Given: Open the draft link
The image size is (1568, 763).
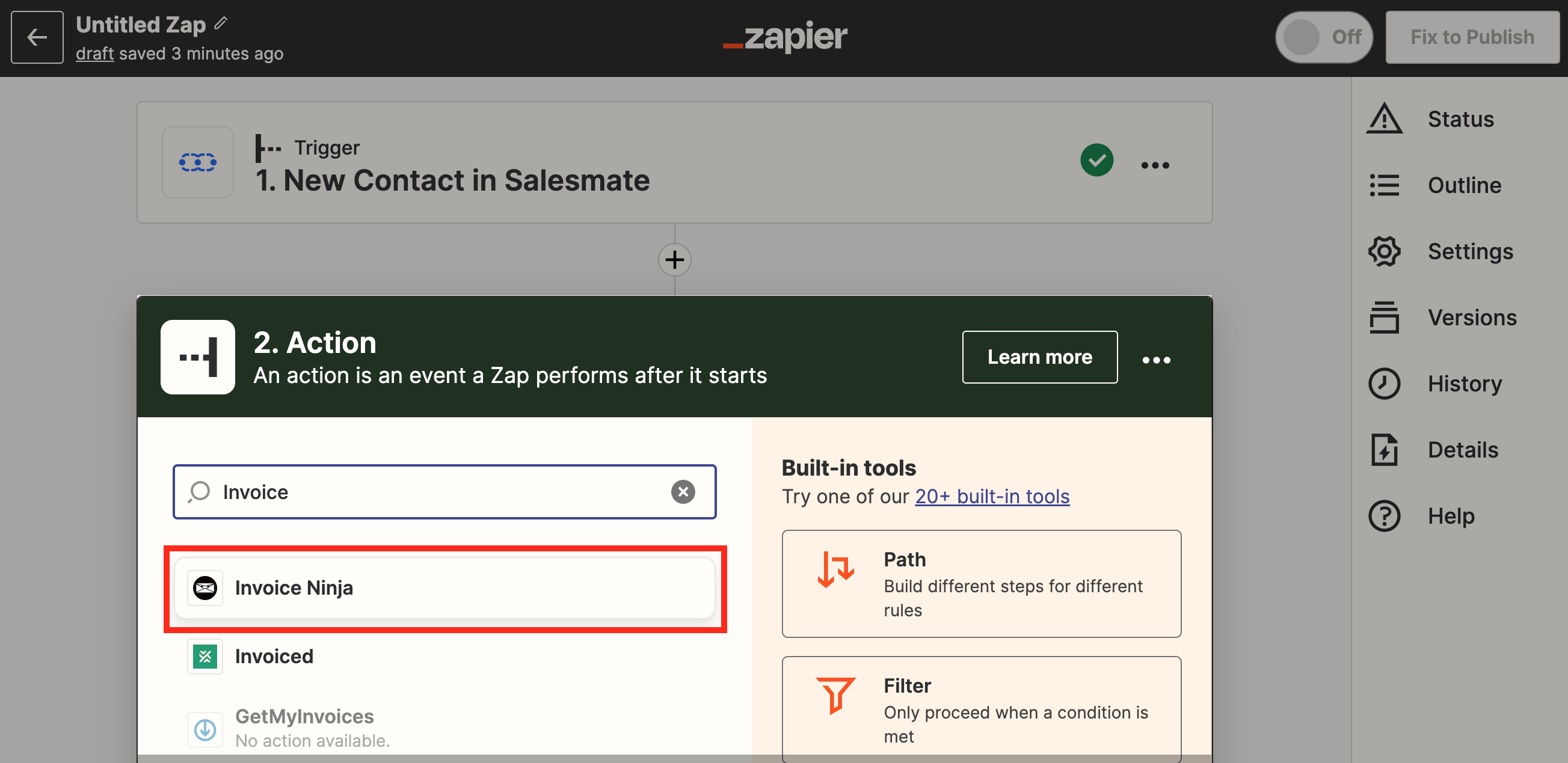Looking at the screenshot, I should [95, 54].
